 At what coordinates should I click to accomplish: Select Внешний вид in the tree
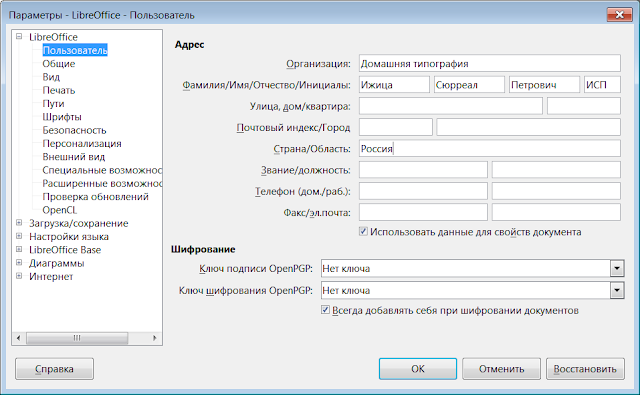(x=74, y=157)
